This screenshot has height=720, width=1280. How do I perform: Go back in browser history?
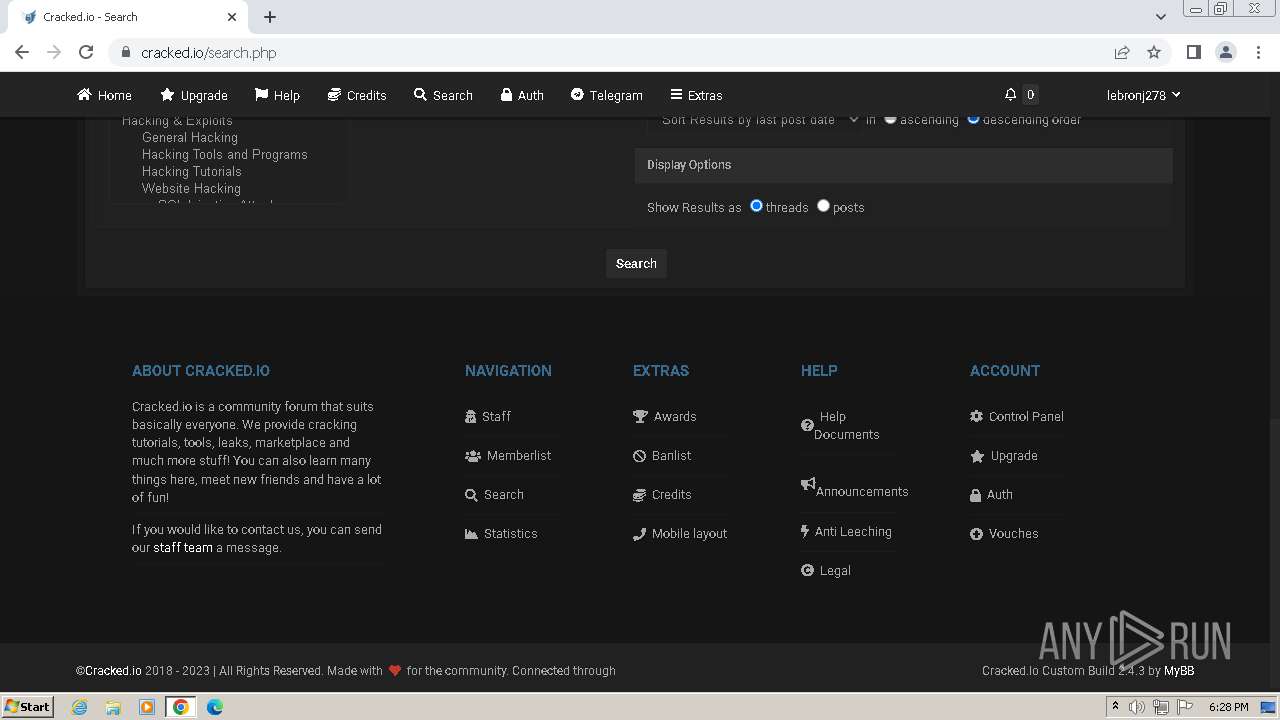click(22, 52)
